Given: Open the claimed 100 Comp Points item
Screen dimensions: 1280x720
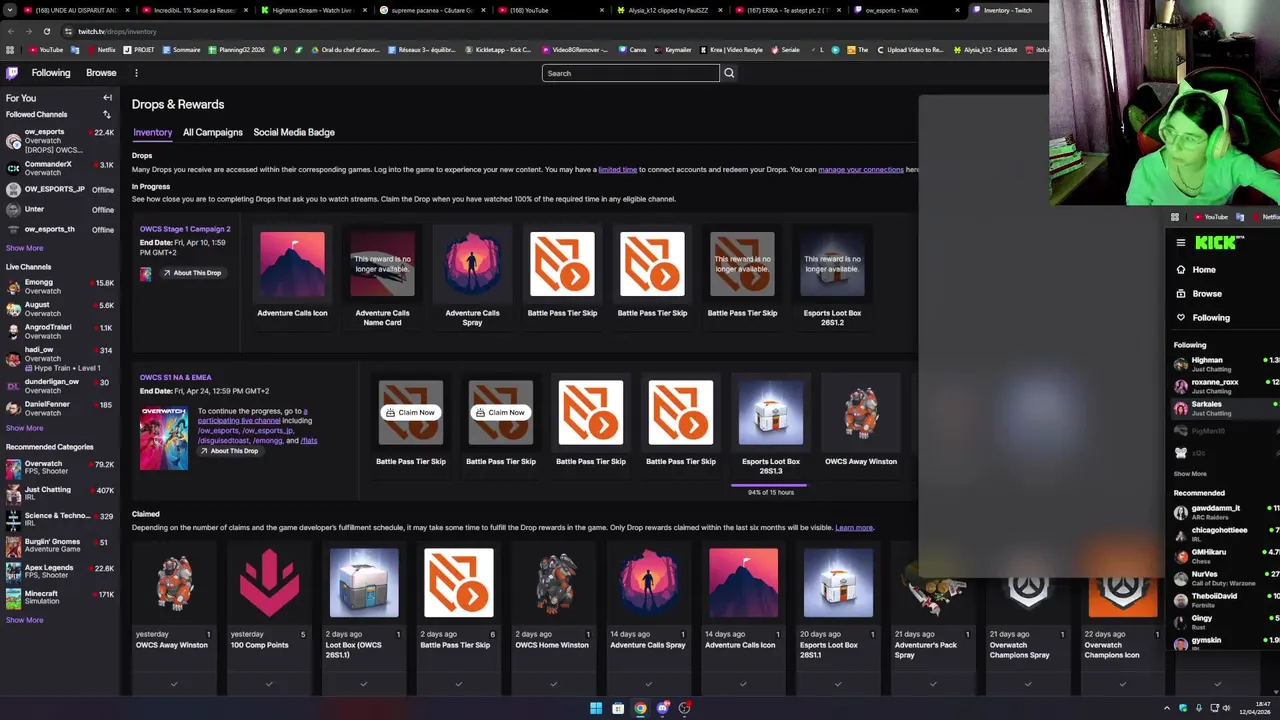Looking at the screenshot, I should 269,583.
